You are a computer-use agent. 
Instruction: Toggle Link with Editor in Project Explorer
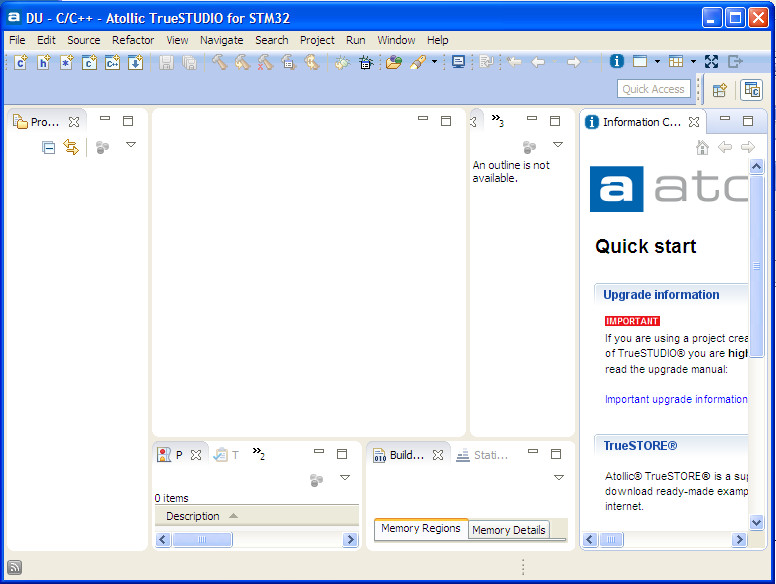point(71,147)
